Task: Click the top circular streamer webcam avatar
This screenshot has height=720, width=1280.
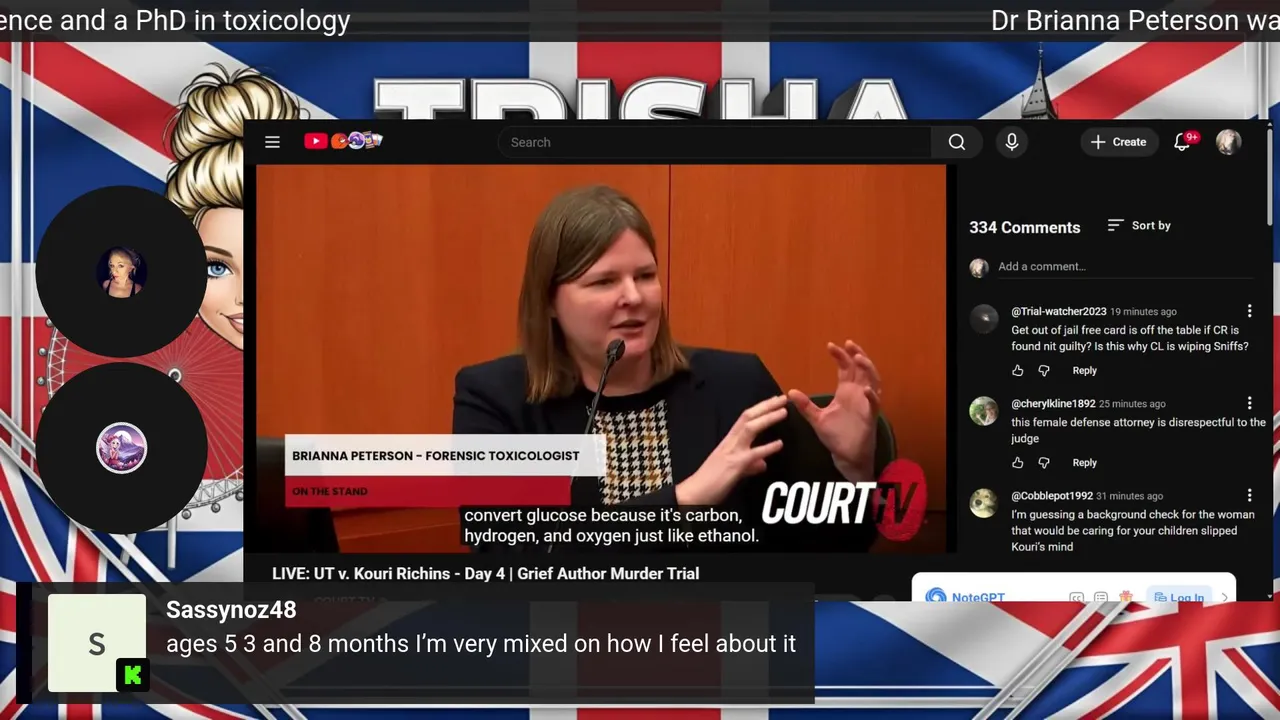Action: (x=121, y=272)
